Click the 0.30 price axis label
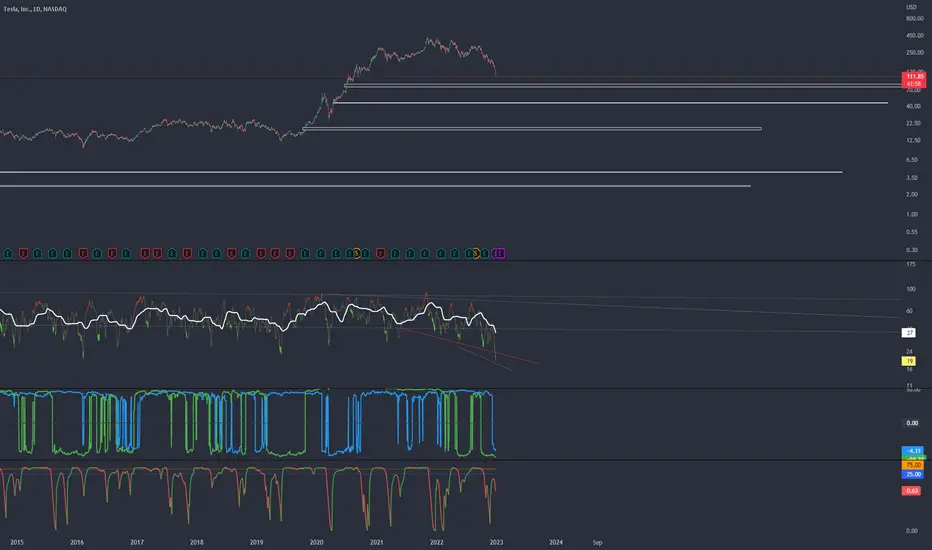The width and height of the screenshot is (932, 550). [x=911, y=250]
